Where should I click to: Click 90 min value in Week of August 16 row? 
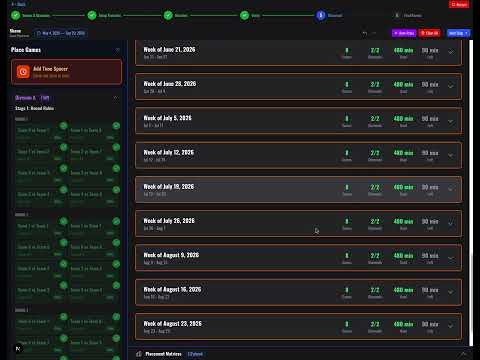430,290
